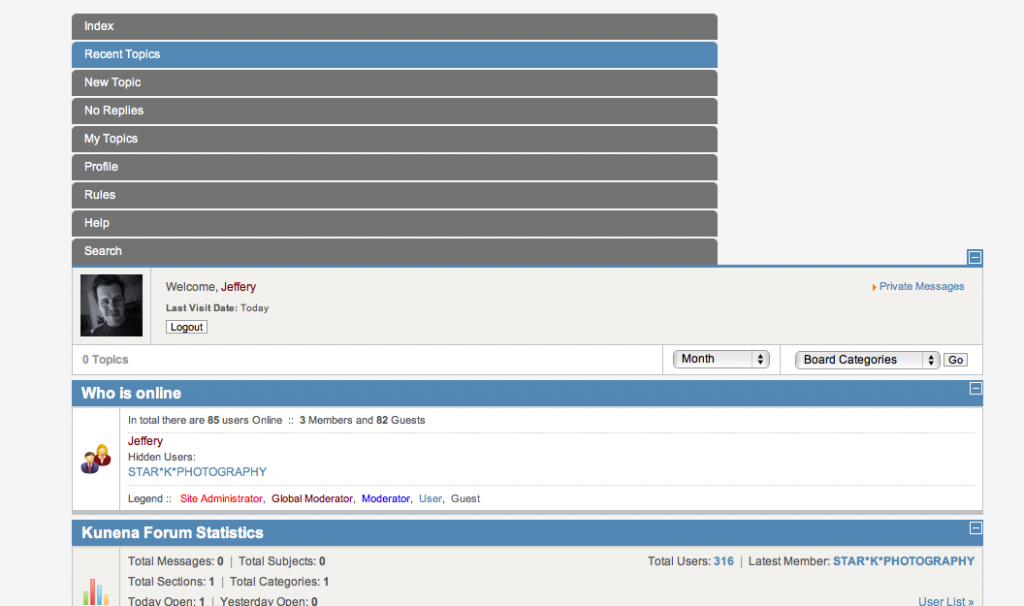
Task: Open the User List link
Action: [x=945, y=601]
